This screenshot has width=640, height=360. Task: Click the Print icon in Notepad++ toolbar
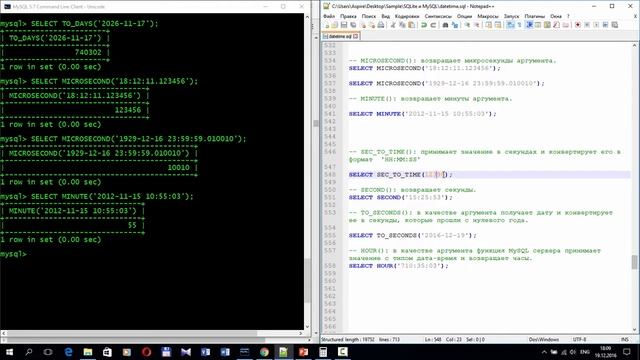point(381,25)
